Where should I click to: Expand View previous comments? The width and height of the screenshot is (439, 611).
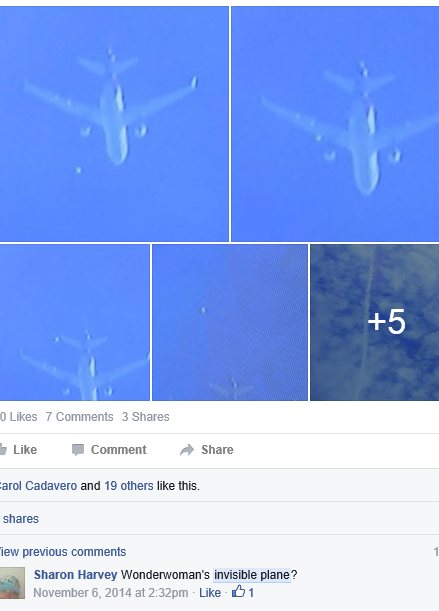63,552
